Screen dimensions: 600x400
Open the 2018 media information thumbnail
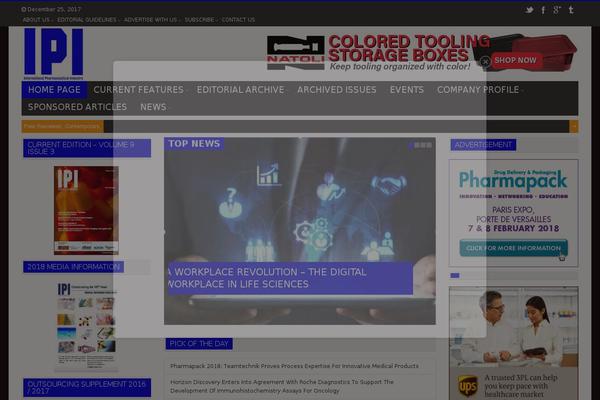coord(86,327)
